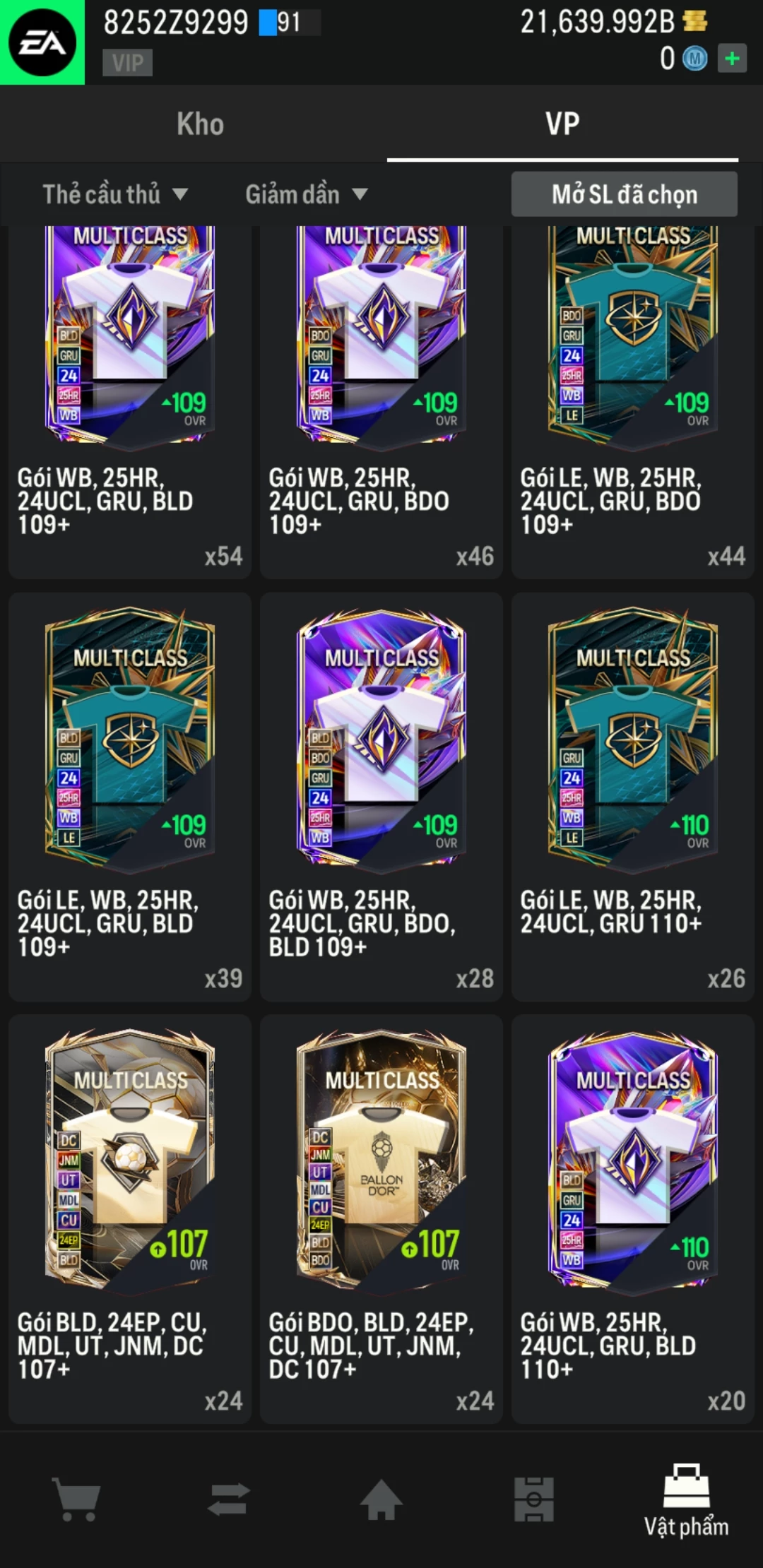Open the Giảm dần sort dropdown
The height and width of the screenshot is (1568, 763).
tap(307, 194)
